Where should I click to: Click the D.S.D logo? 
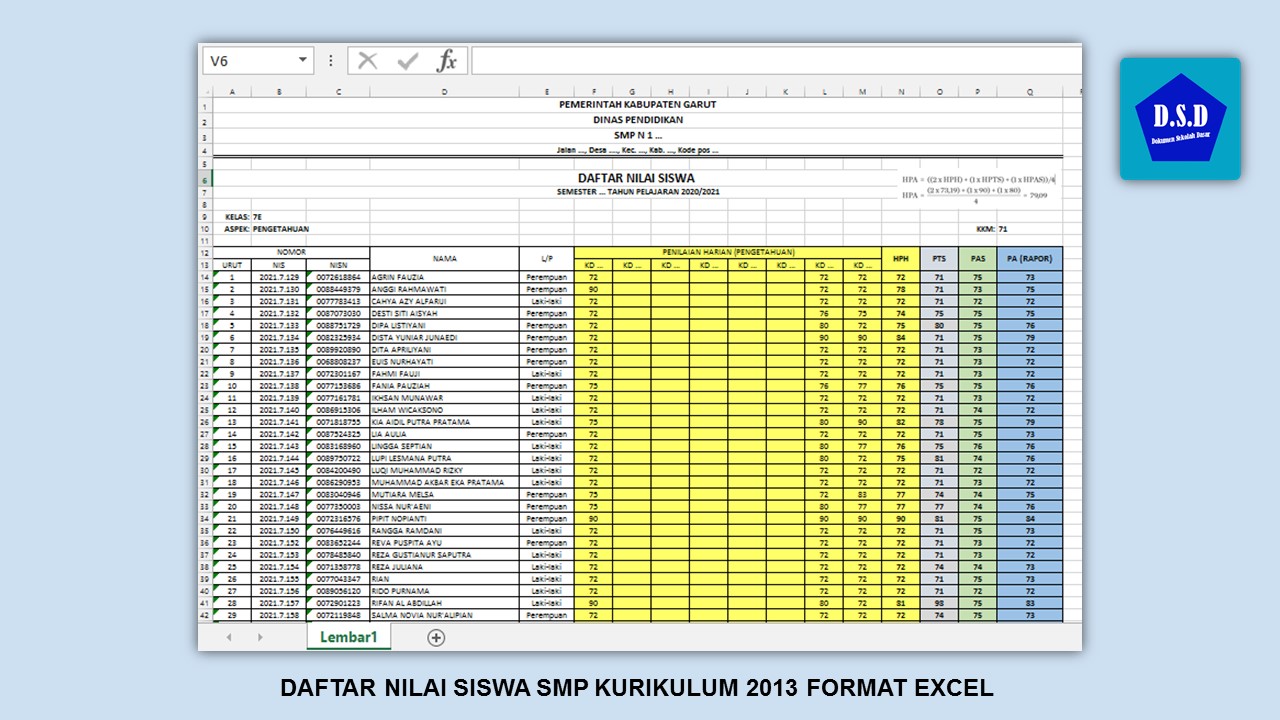pos(1180,118)
